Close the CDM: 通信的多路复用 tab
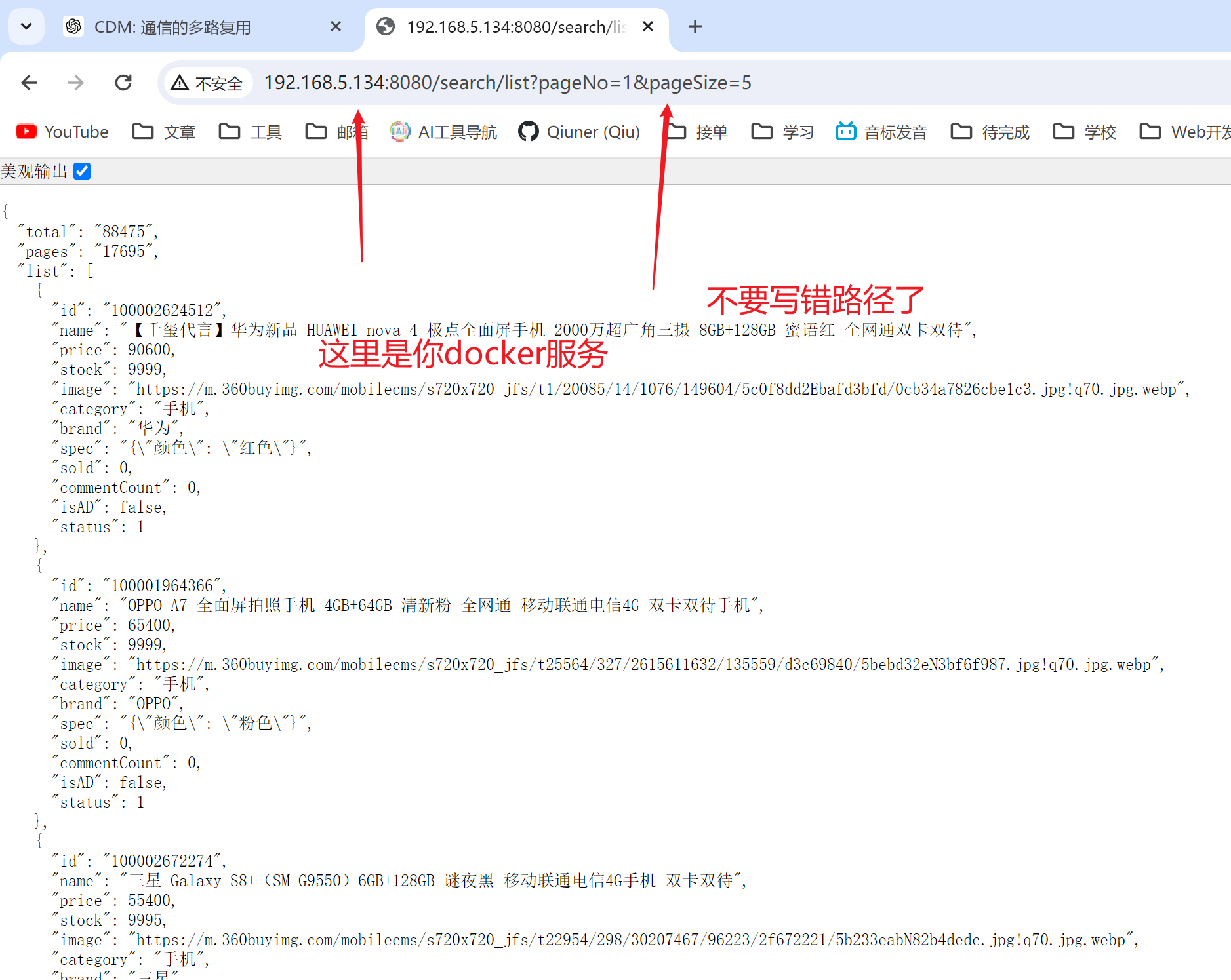Viewport: 1231px width, 980px height. point(336,26)
